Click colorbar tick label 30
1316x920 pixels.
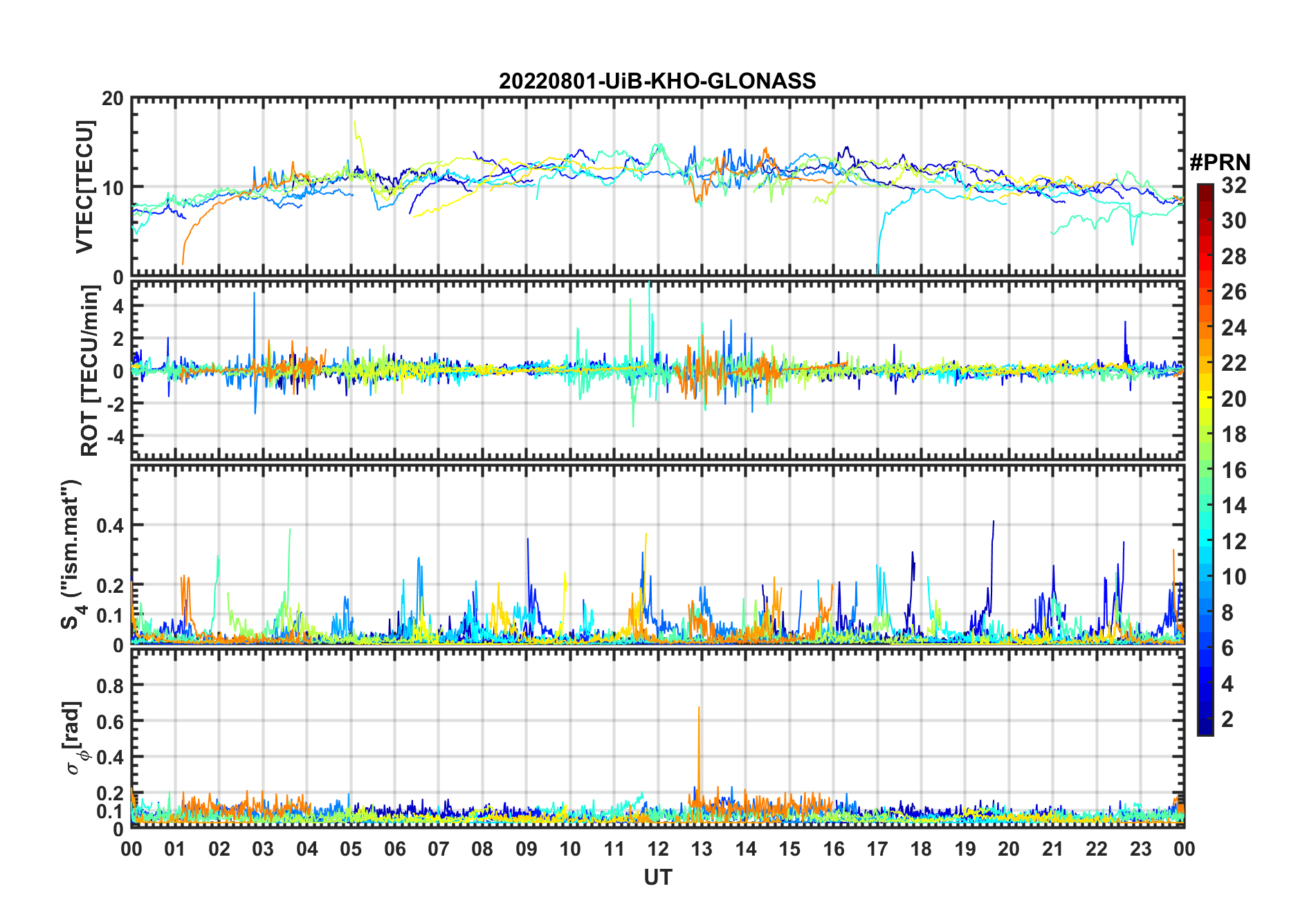(x=1234, y=220)
